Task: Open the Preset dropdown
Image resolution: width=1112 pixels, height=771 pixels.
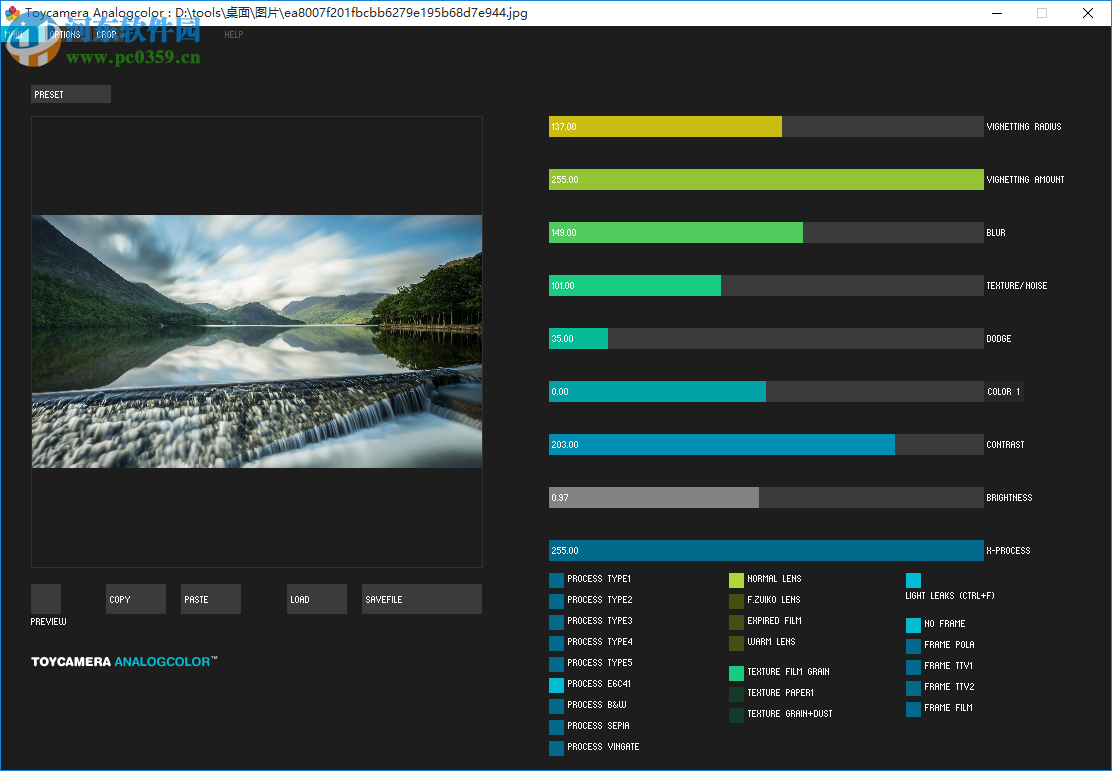Action: (70, 94)
